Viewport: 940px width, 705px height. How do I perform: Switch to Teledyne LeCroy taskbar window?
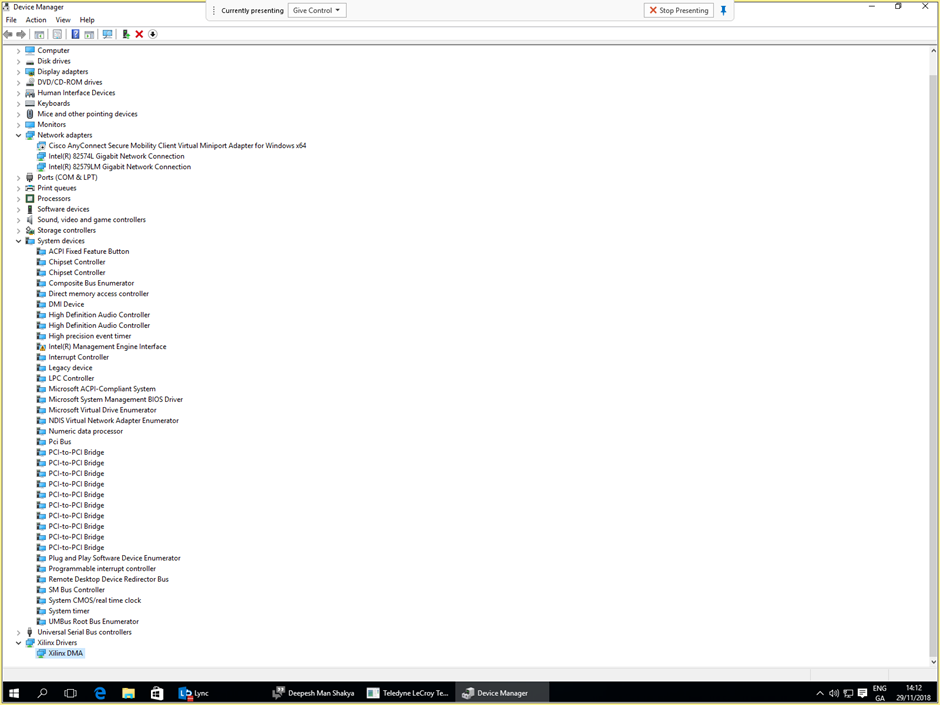coord(408,693)
